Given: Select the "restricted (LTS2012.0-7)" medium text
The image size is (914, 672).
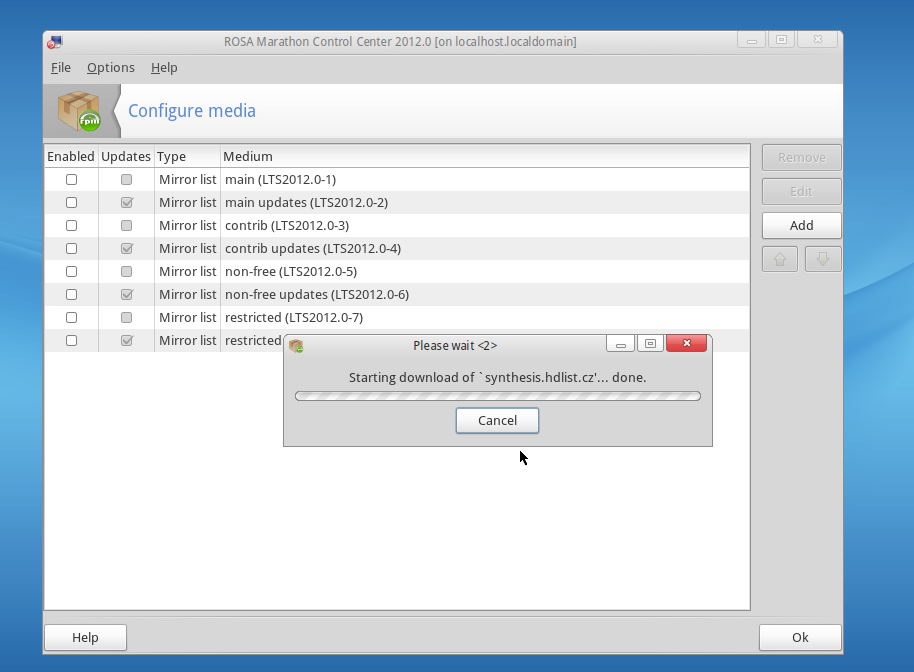Looking at the screenshot, I should [x=294, y=318].
